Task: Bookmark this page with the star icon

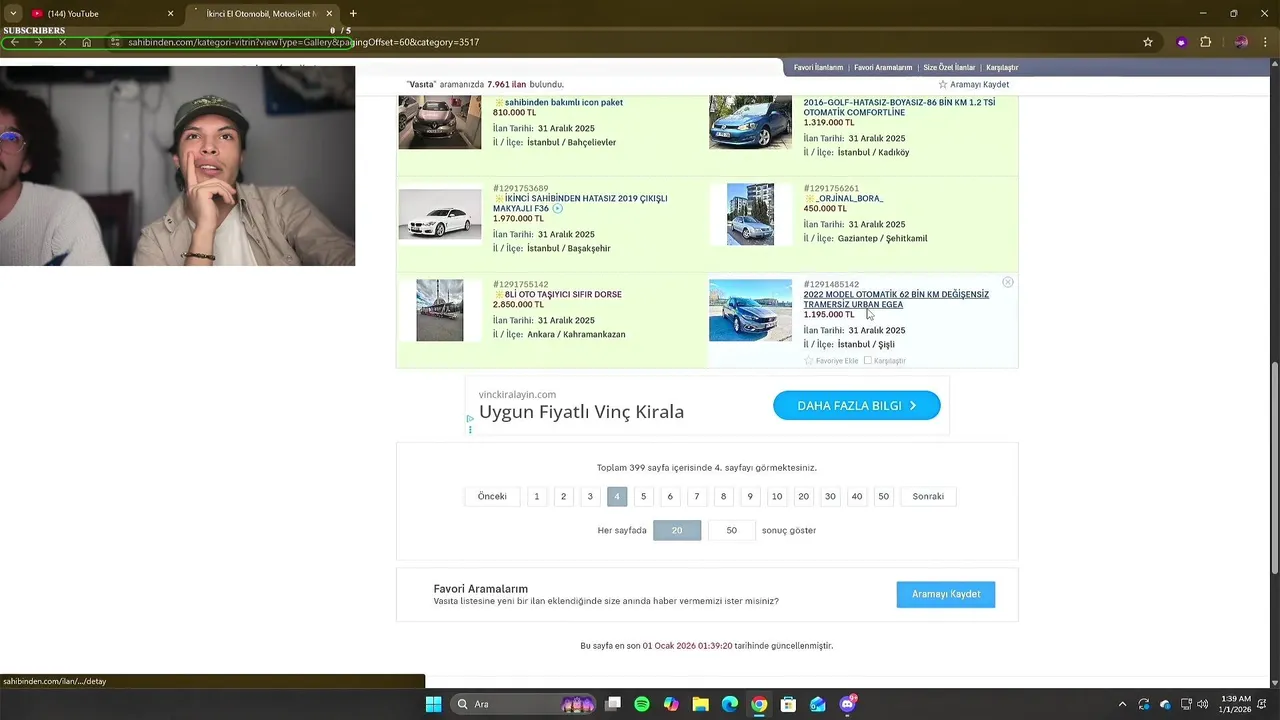Action: coord(1148,42)
